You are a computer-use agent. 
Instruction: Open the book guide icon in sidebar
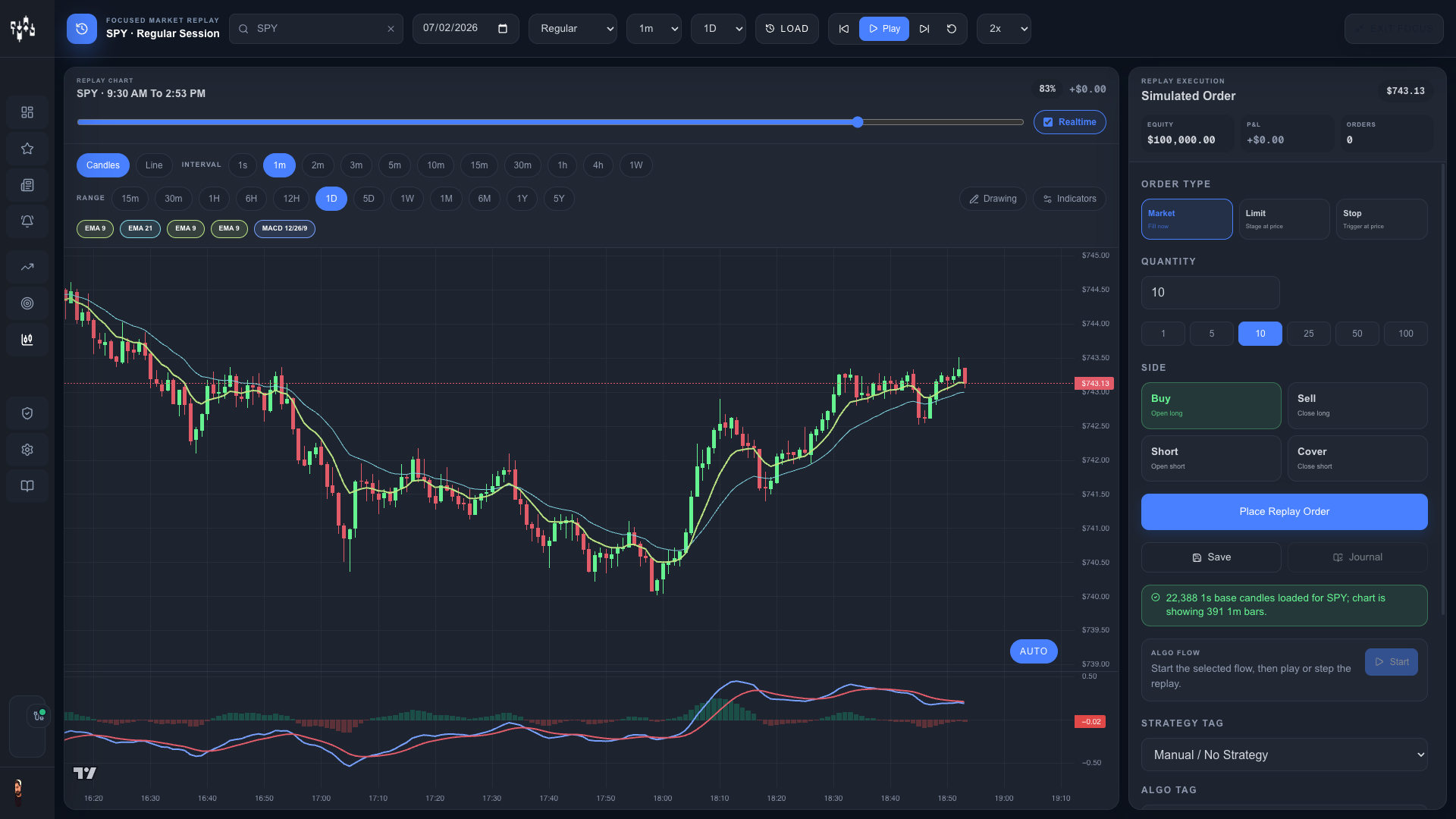click(x=27, y=486)
